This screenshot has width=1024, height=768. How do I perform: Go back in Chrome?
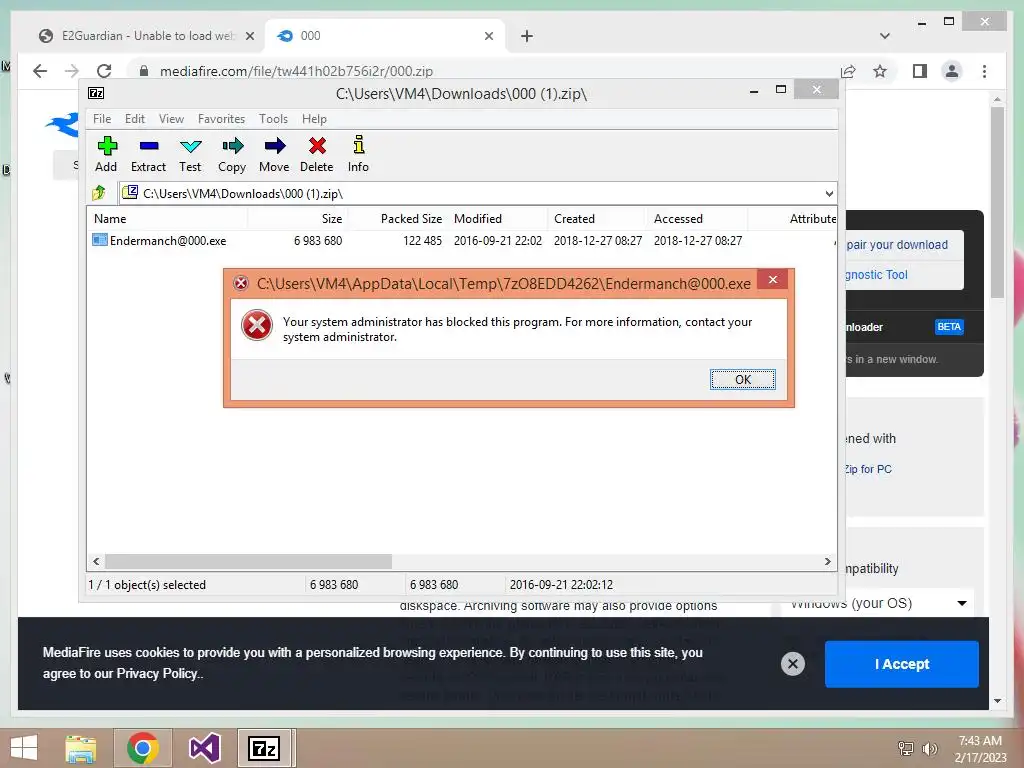click(x=40, y=71)
